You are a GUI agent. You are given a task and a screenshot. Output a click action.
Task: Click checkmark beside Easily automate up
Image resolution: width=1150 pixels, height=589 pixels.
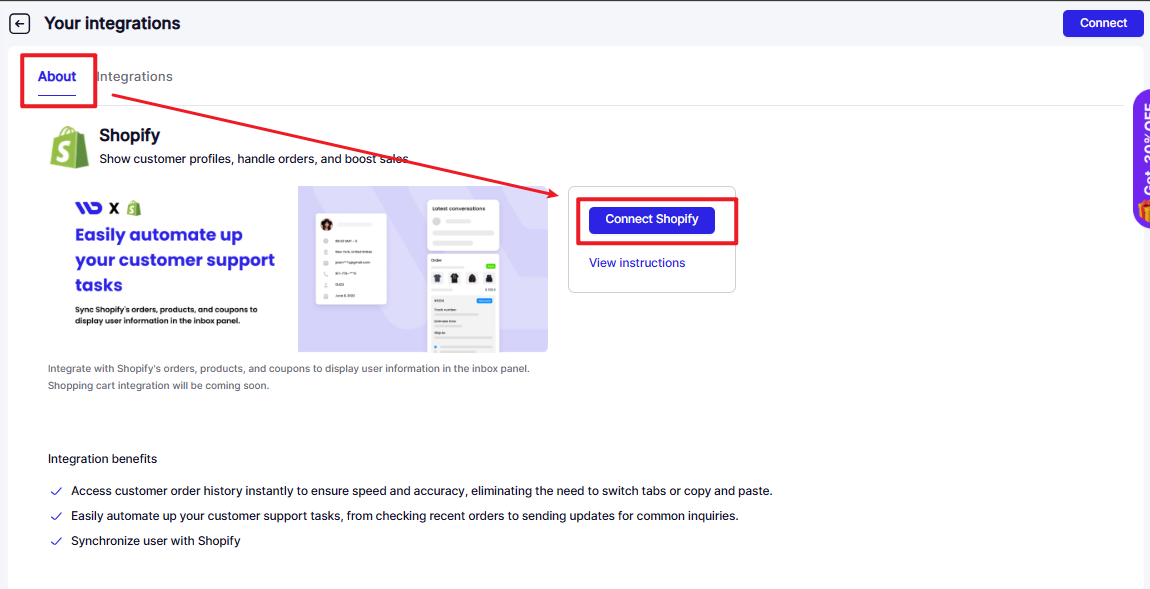(x=56, y=516)
